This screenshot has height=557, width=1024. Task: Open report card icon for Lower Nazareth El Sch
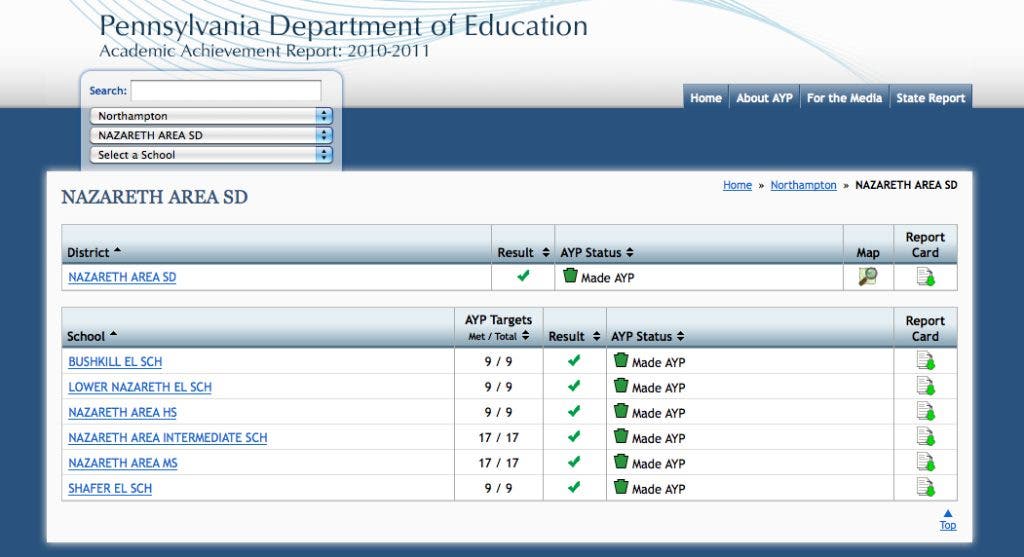pyautogui.click(x=925, y=387)
